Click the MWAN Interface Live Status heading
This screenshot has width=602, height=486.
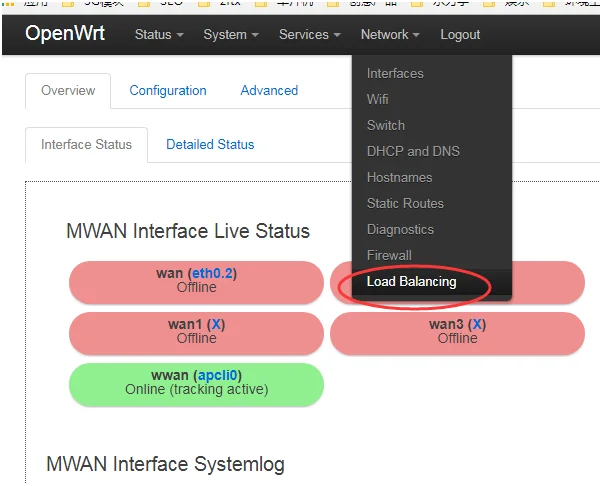click(x=188, y=231)
